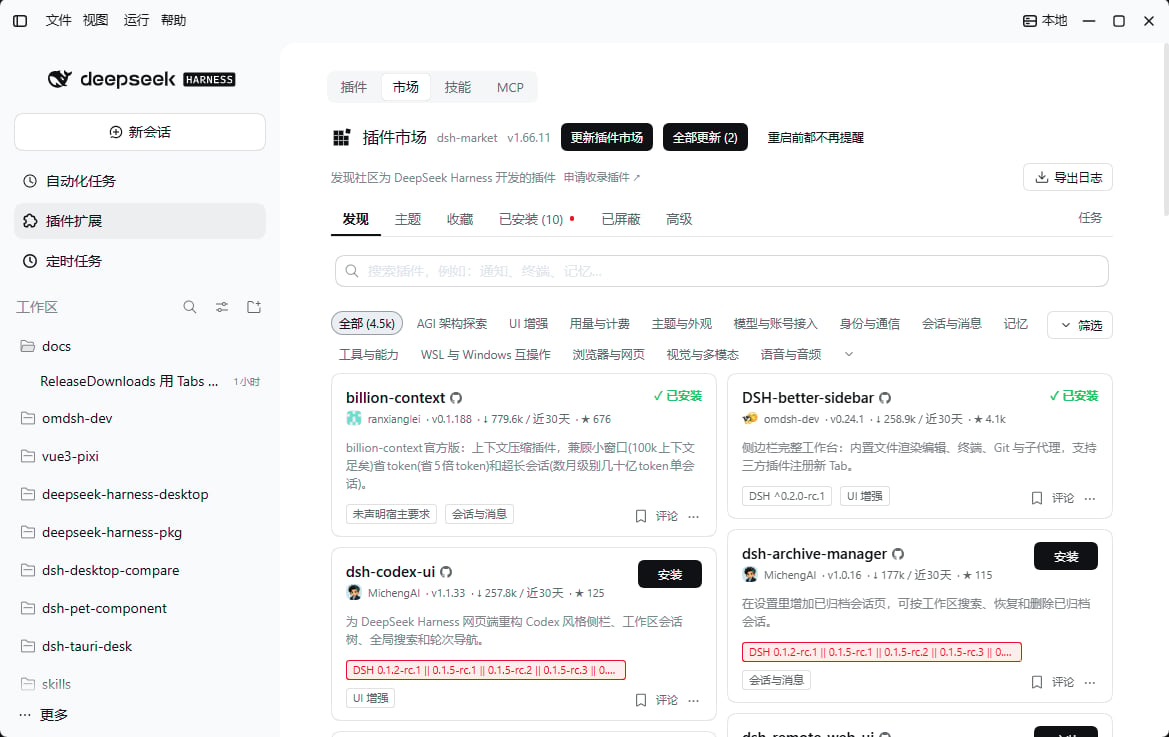The image size is (1169, 737).
Task: Open the 筛选 filter dropdown
Action: coord(1080,325)
